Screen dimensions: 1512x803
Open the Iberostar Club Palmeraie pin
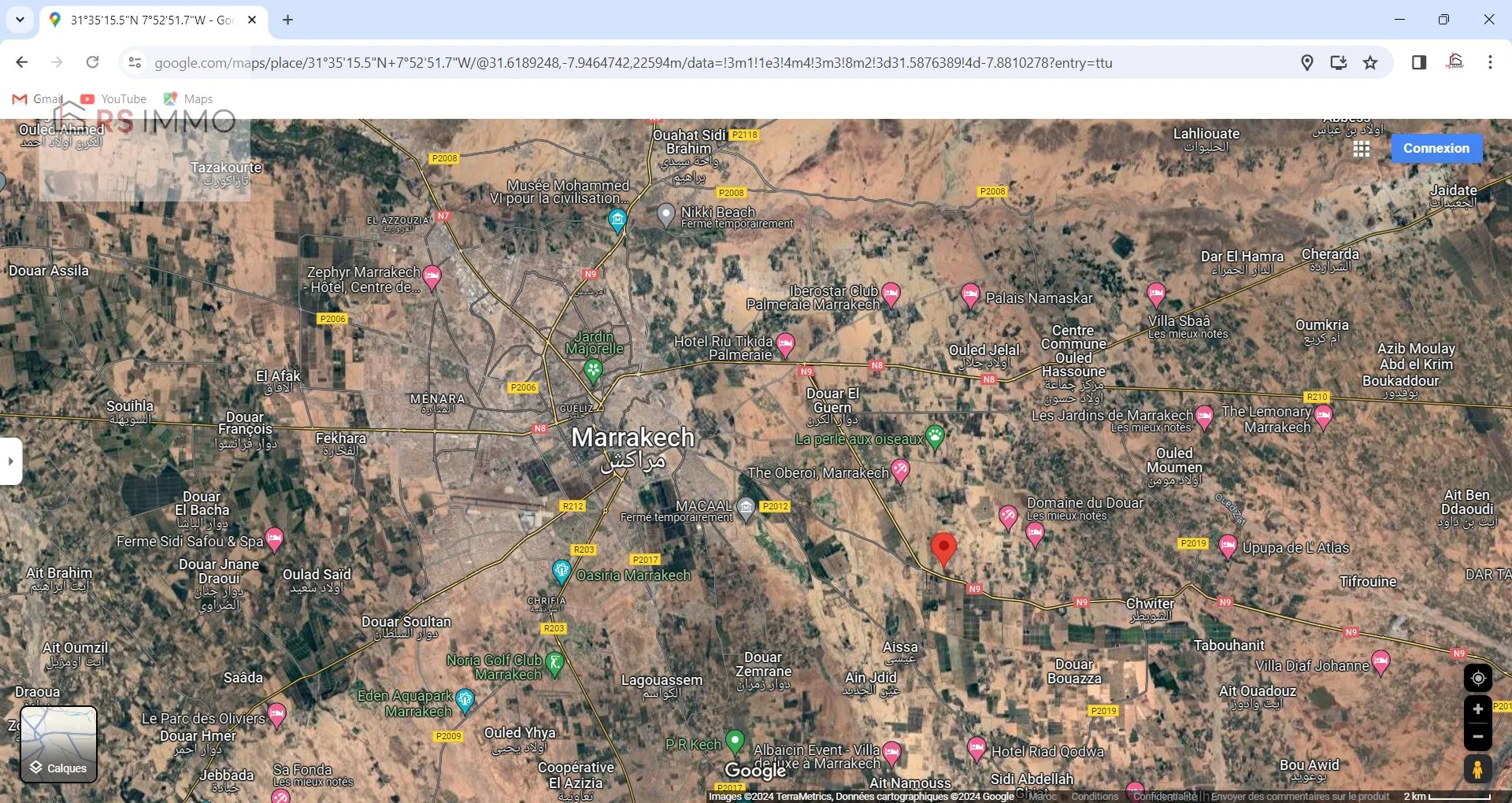[891, 294]
